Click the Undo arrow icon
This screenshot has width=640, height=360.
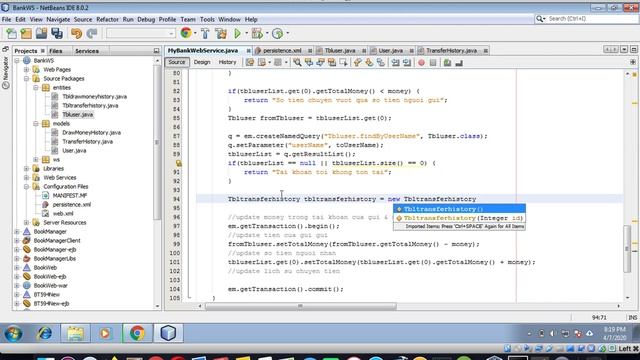(76, 33)
